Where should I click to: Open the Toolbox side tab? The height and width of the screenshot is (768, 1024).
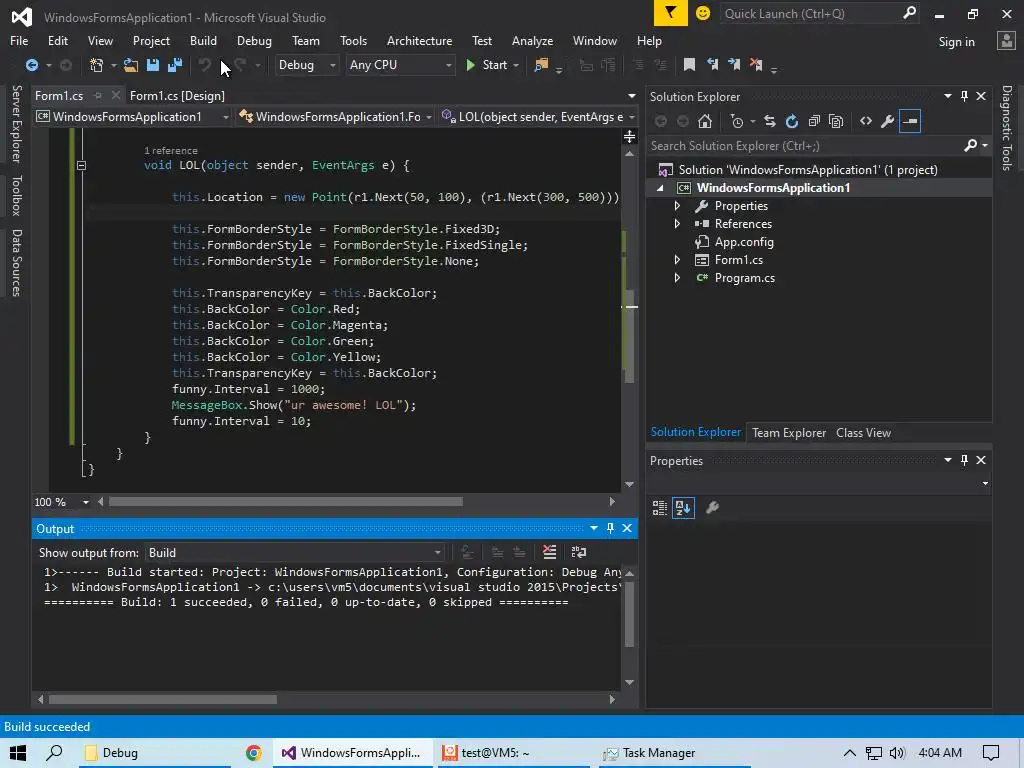click(x=16, y=195)
